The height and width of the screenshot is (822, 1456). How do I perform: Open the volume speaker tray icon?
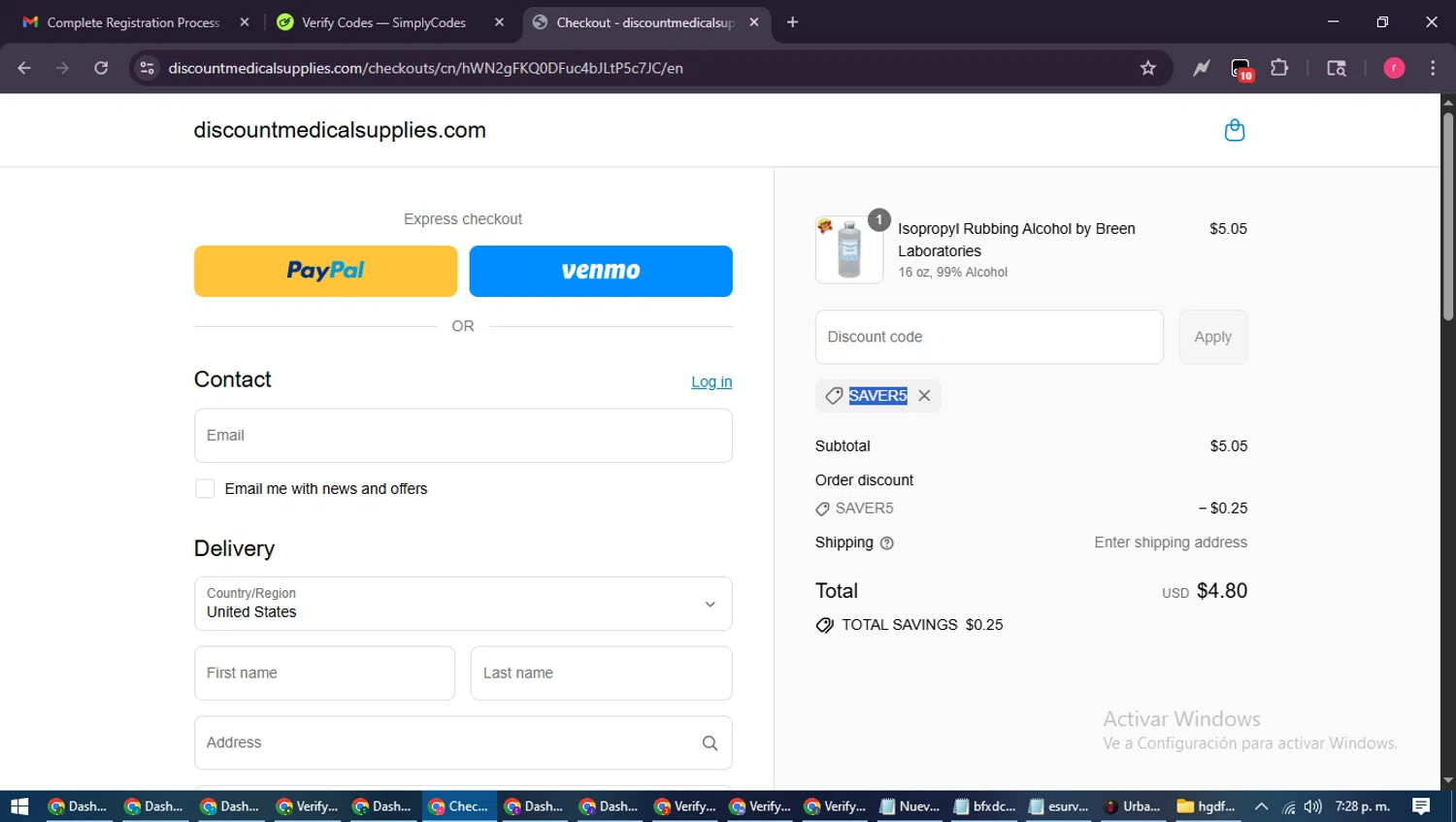click(1313, 806)
